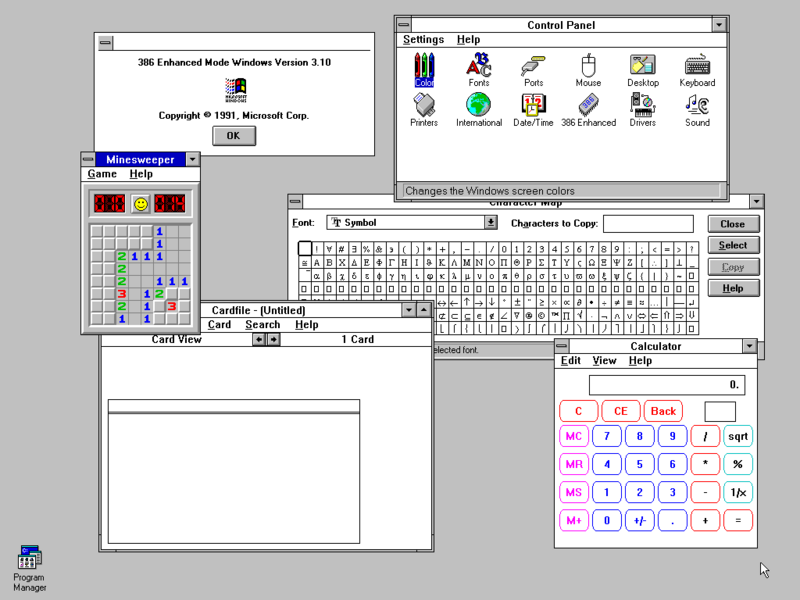Click the Back button on Calculator
This screenshot has width=800, height=600.
pyautogui.click(x=663, y=411)
